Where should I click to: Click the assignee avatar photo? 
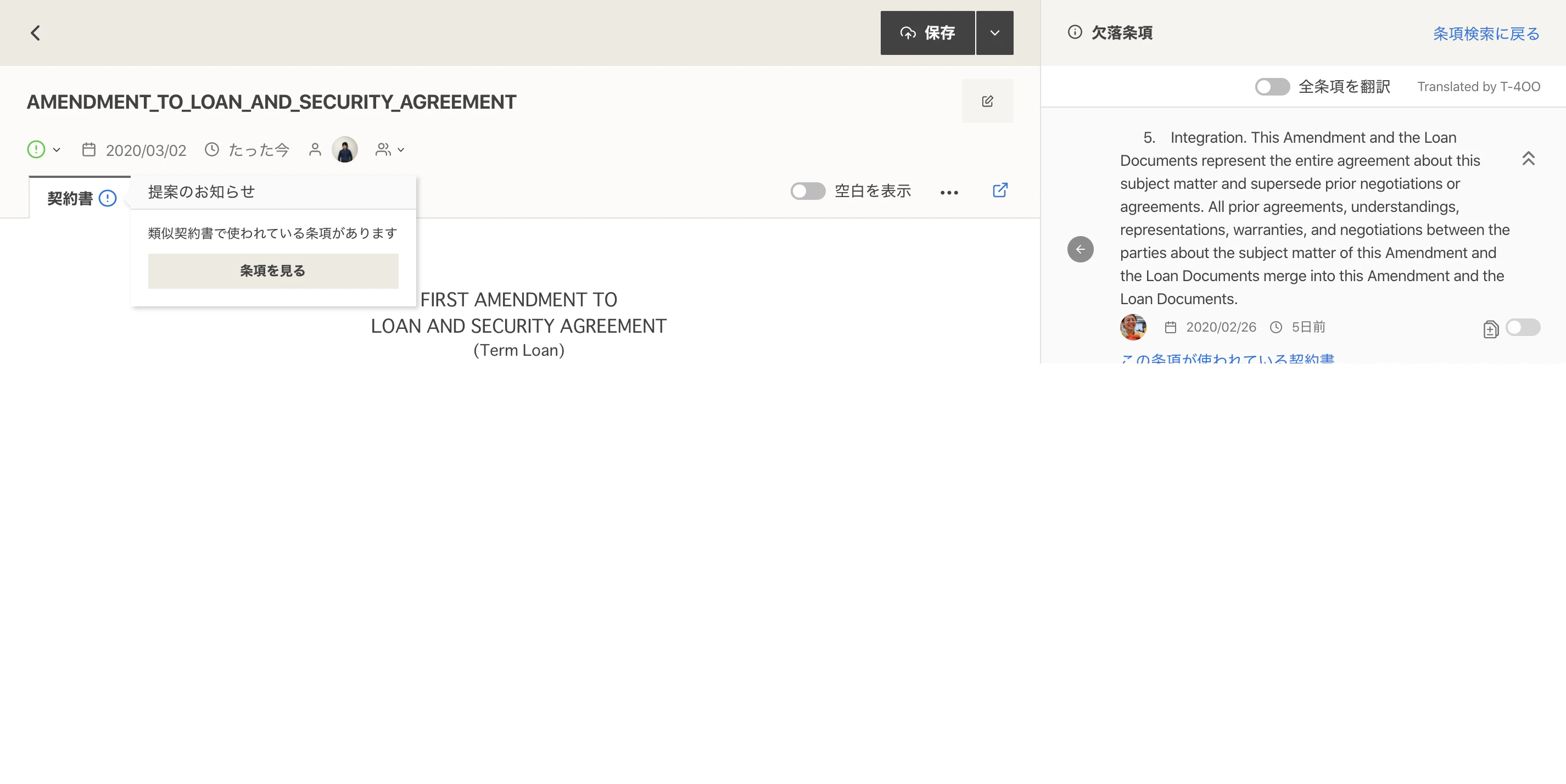click(345, 149)
